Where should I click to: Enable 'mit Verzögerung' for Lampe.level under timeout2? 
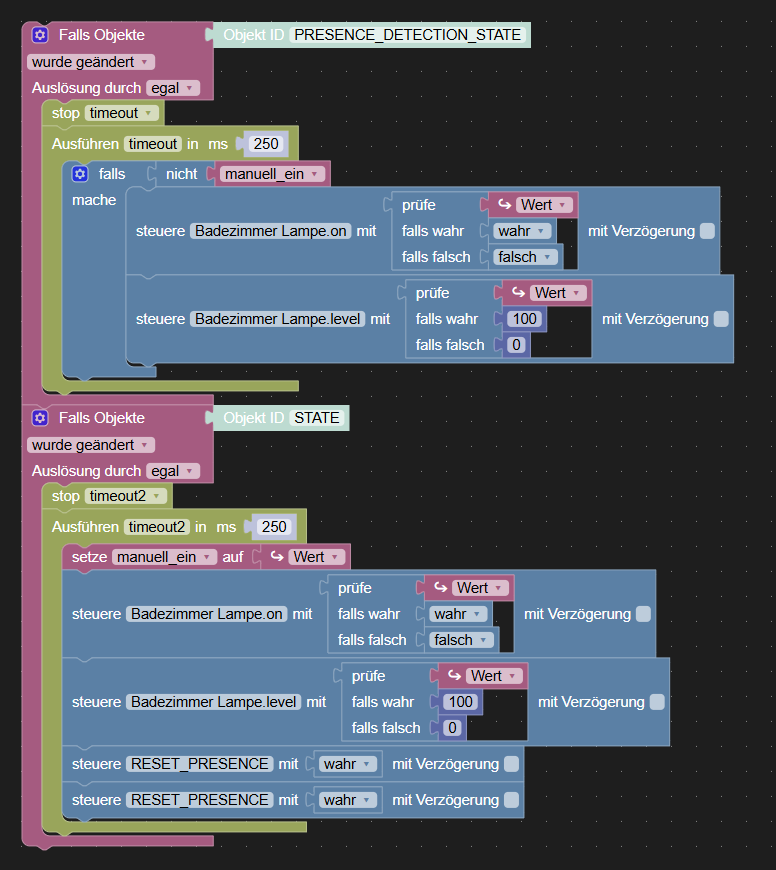pos(657,702)
